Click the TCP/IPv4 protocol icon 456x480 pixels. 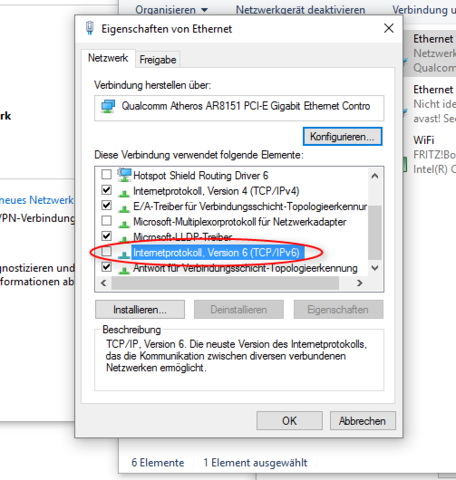click(124, 193)
